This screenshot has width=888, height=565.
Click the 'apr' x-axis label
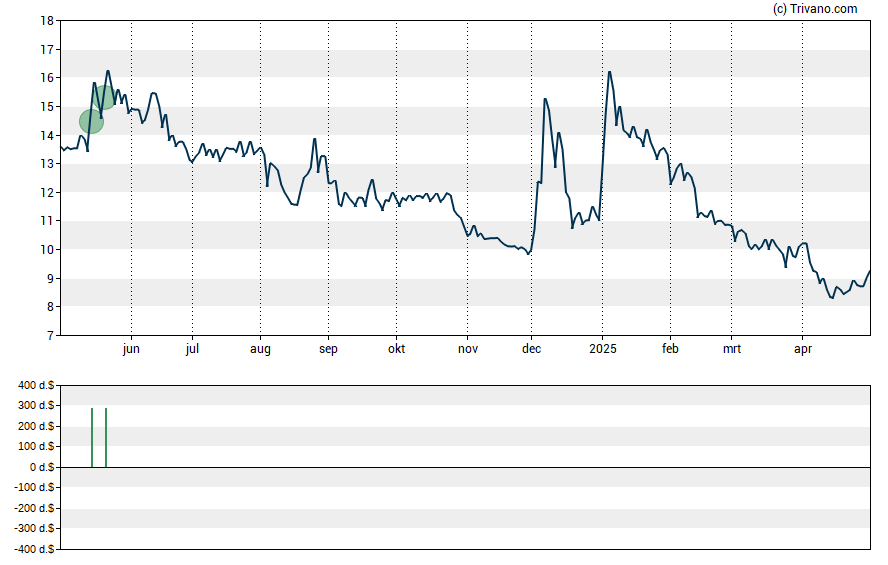(x=803, y=349)
